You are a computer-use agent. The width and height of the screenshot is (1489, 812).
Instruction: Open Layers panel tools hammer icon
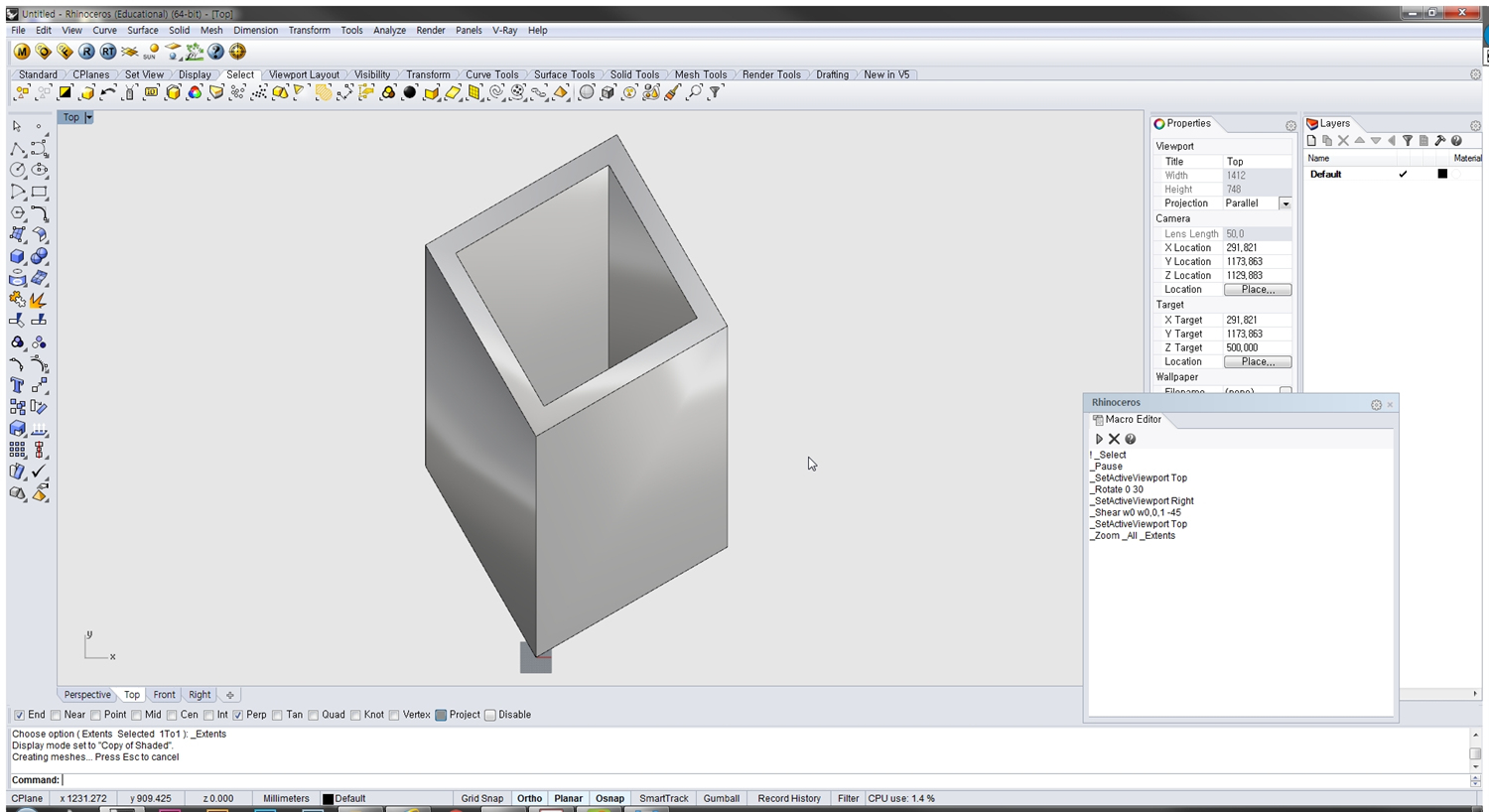1440,141
